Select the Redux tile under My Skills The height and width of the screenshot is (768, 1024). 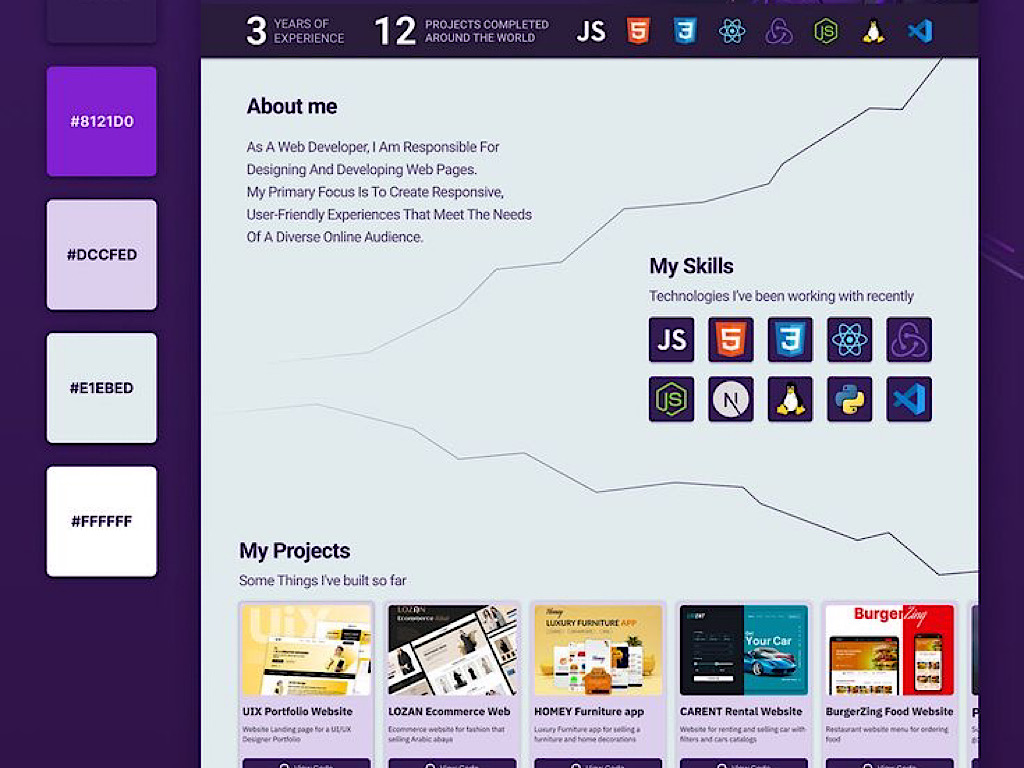(x=909, y=340)
